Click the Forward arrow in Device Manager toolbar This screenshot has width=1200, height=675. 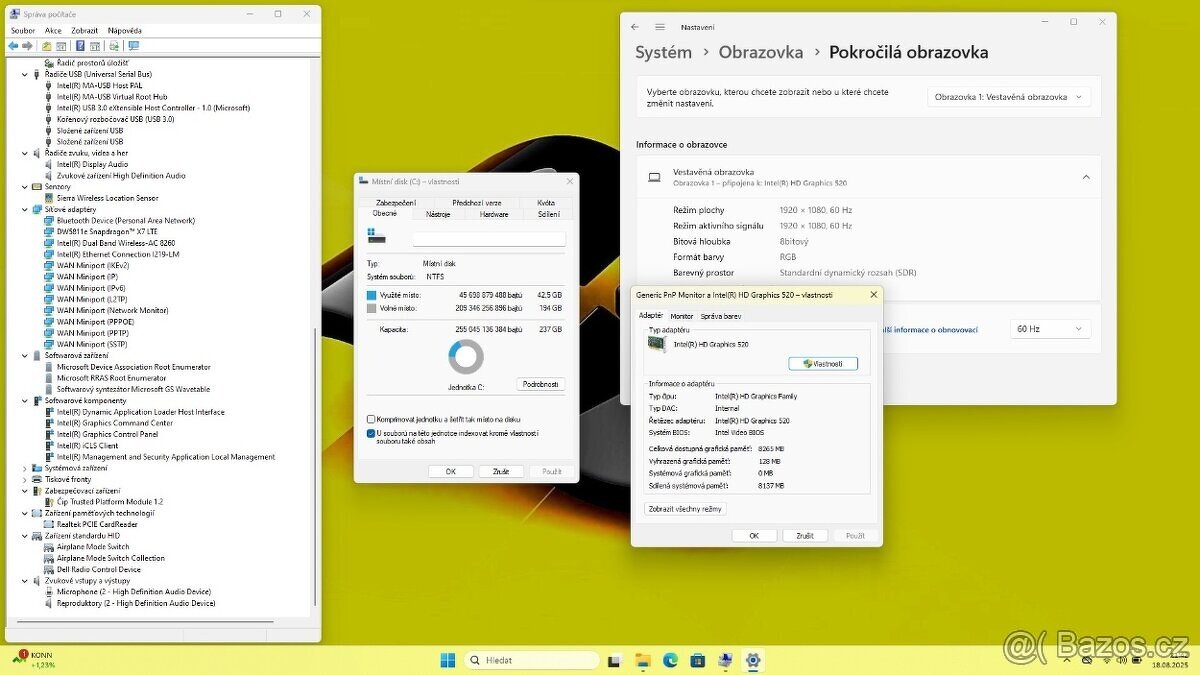27,44
